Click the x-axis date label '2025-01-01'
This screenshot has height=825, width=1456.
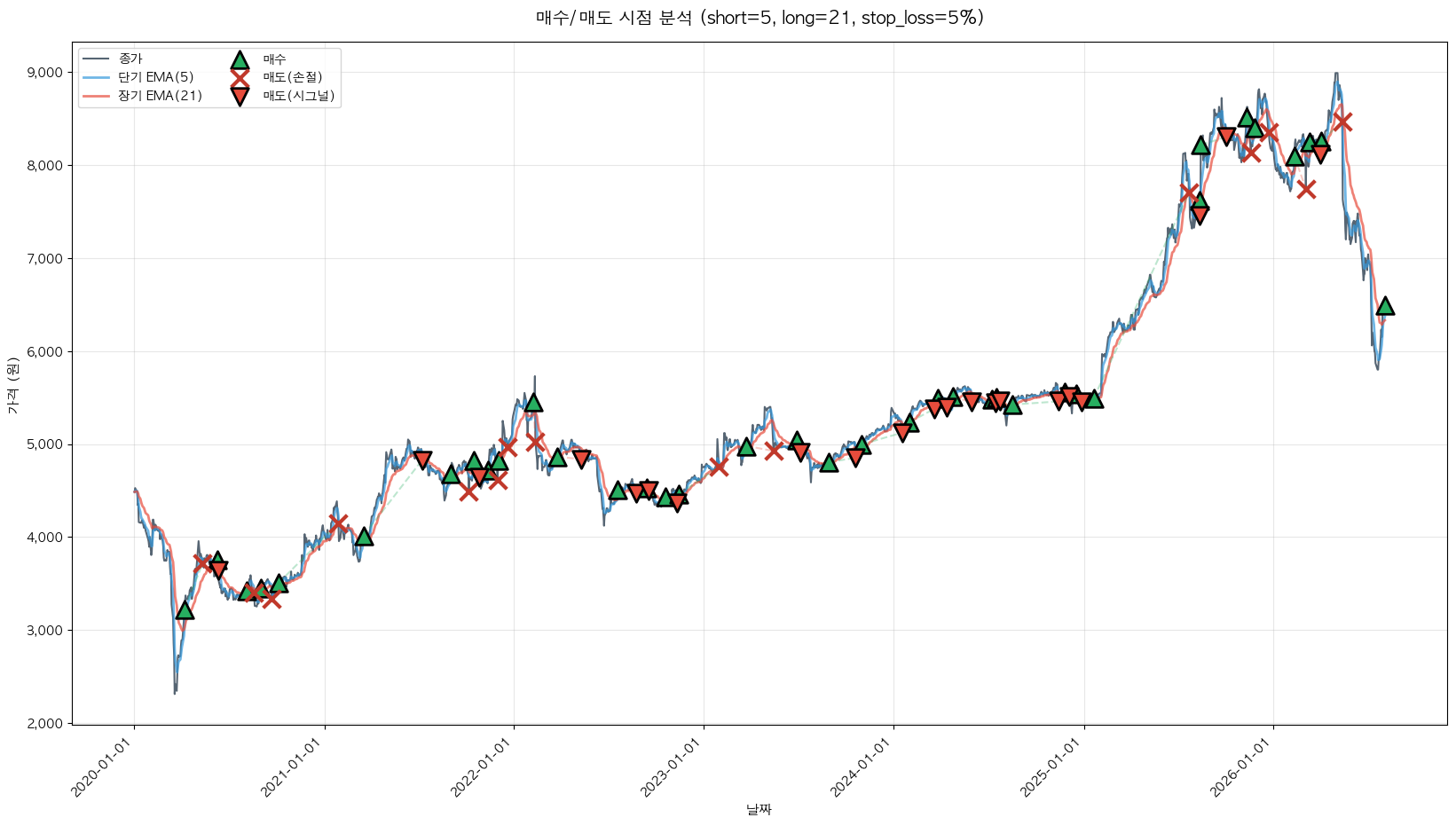(x=1052, y=766)
